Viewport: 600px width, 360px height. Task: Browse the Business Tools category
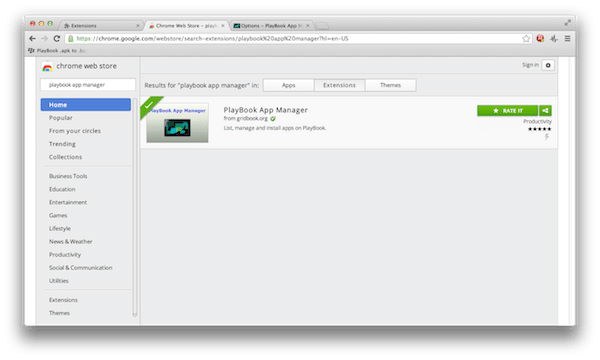pos(68,176)
